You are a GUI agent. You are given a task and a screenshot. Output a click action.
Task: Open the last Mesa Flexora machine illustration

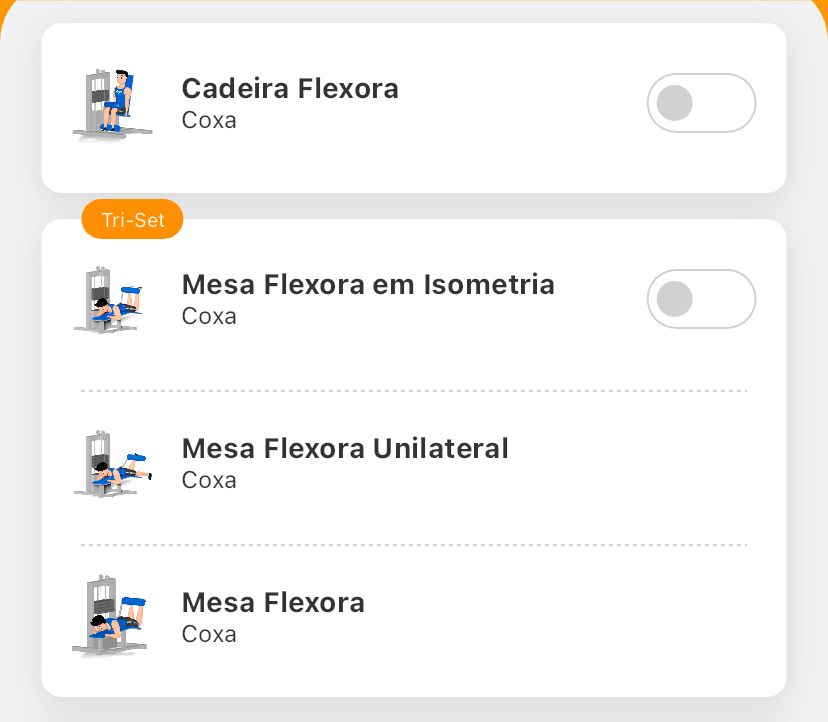pyautogui.click(x=110, y=616)
